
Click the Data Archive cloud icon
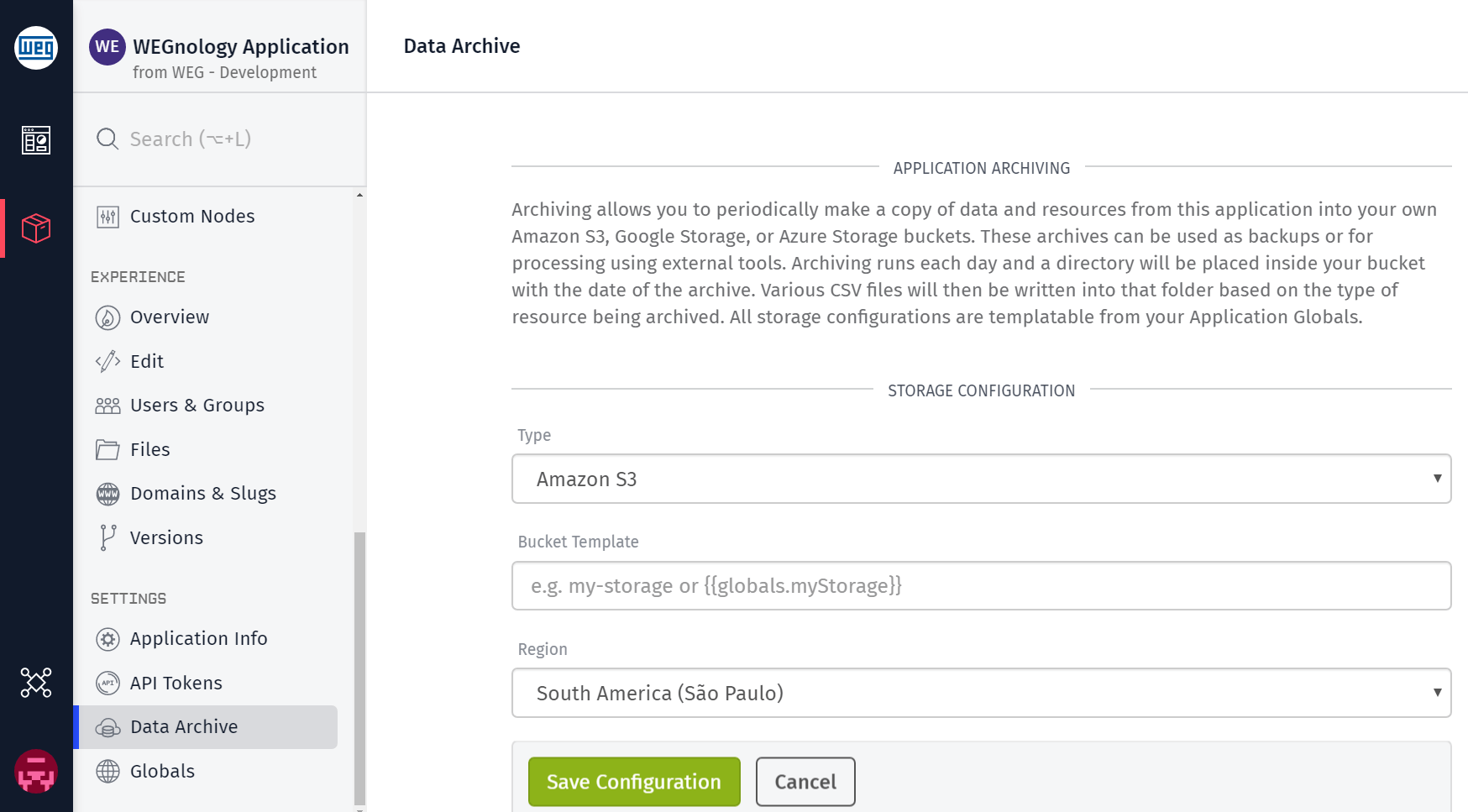tap(107, 727)
